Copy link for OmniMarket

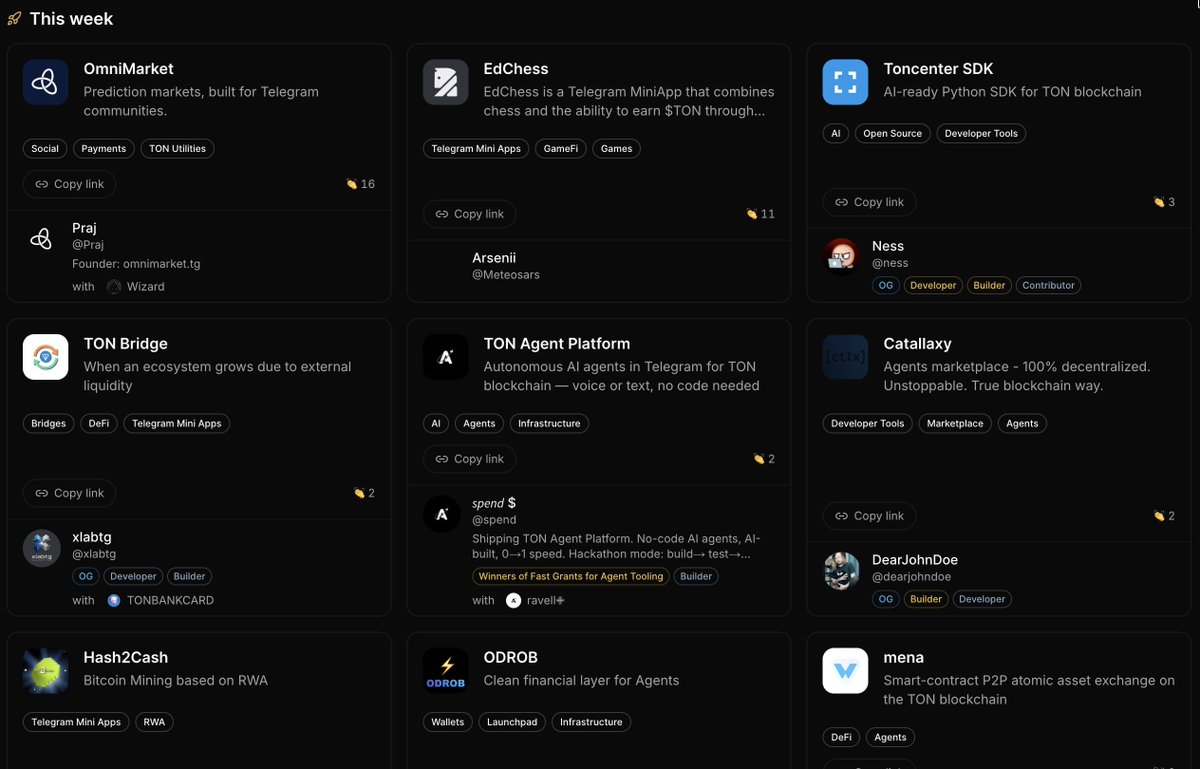(70, 184)
